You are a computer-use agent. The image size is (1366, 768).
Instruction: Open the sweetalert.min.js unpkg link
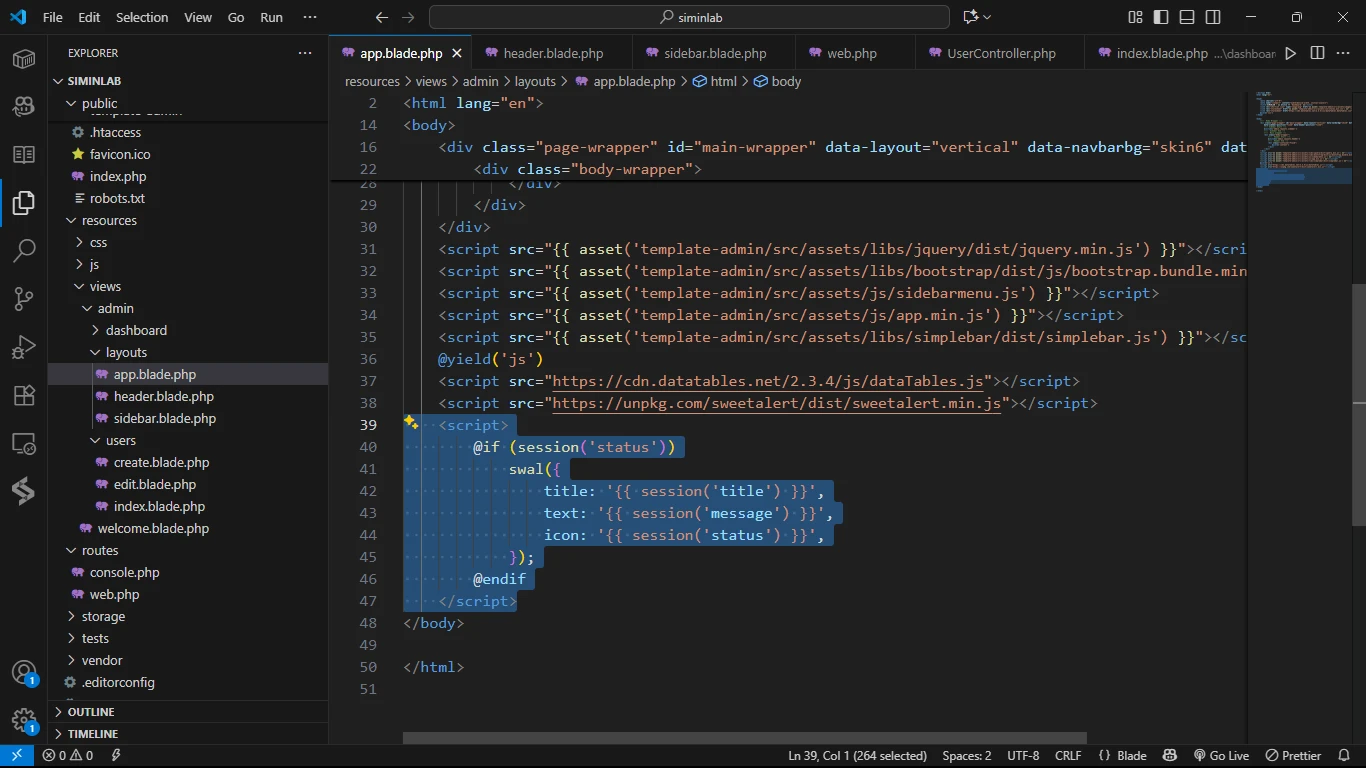point(776,403)
